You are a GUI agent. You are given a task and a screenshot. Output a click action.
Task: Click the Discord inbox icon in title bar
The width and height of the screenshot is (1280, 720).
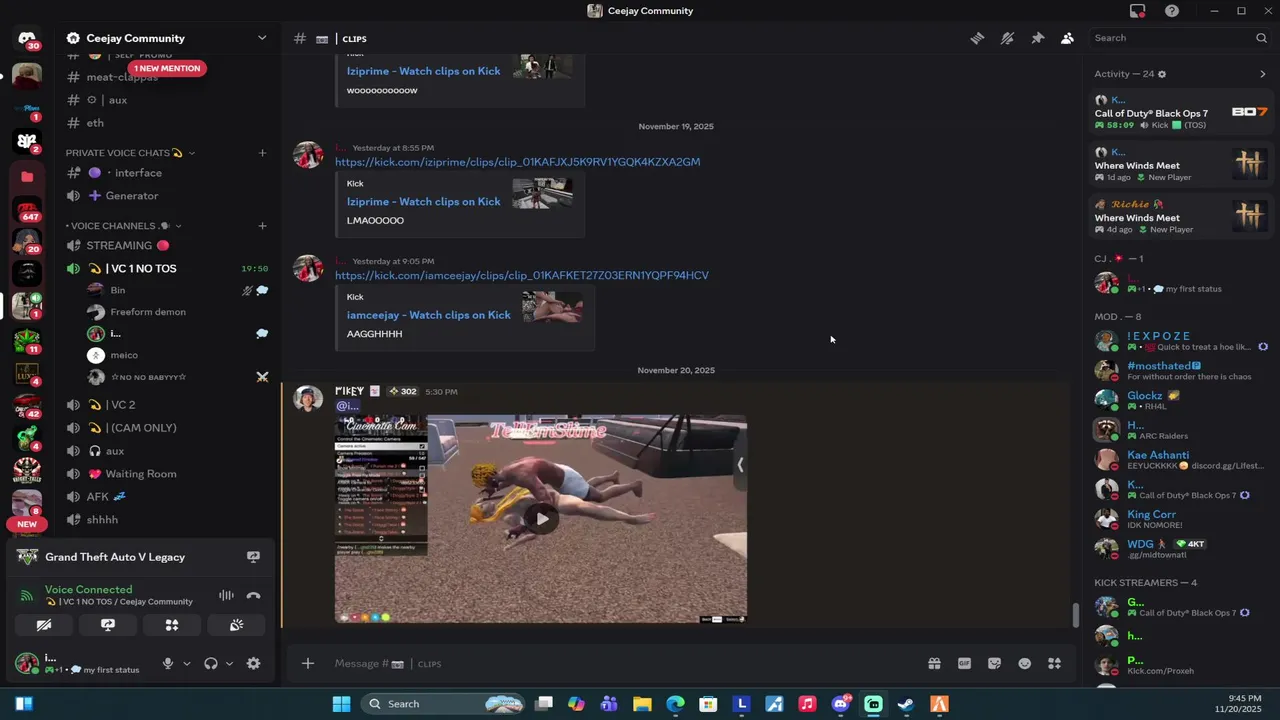pos(1137,11)
